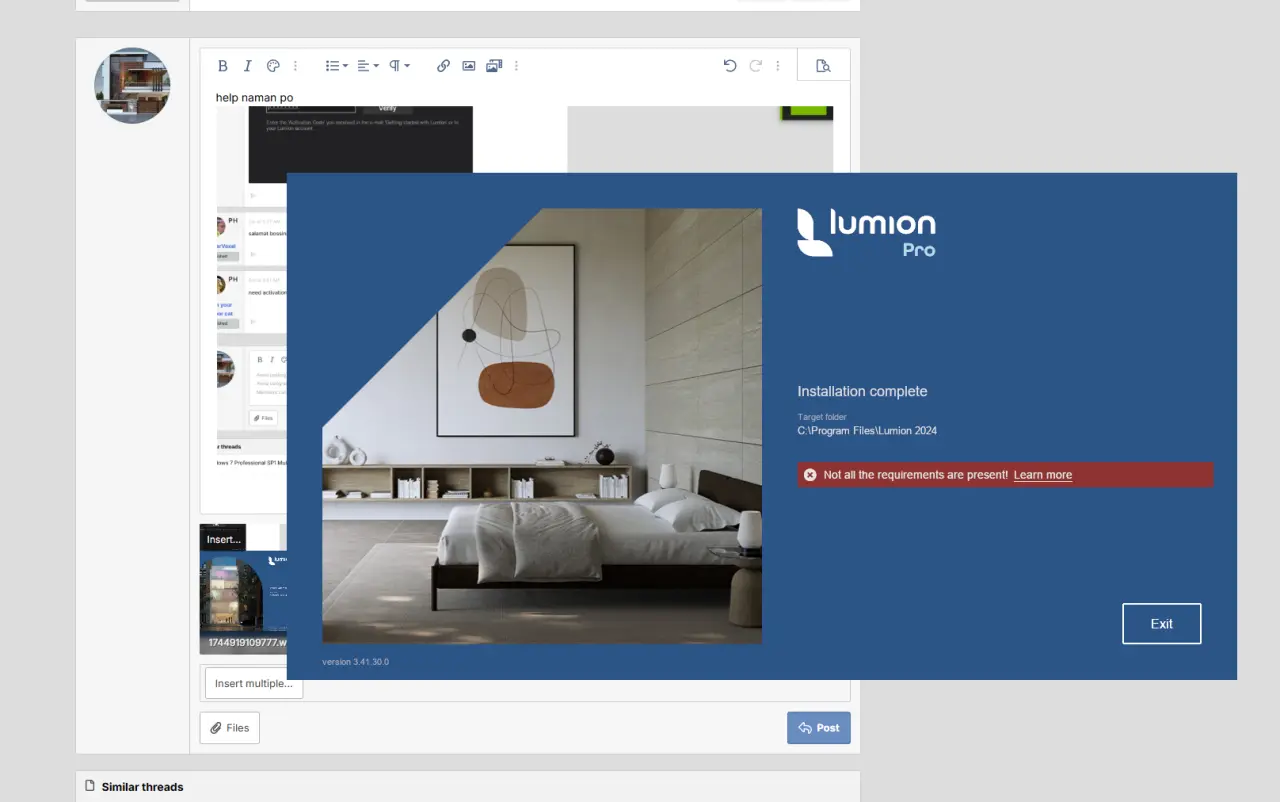
Task: Click the Lumion Pro logo
Action: click(866, 232)
